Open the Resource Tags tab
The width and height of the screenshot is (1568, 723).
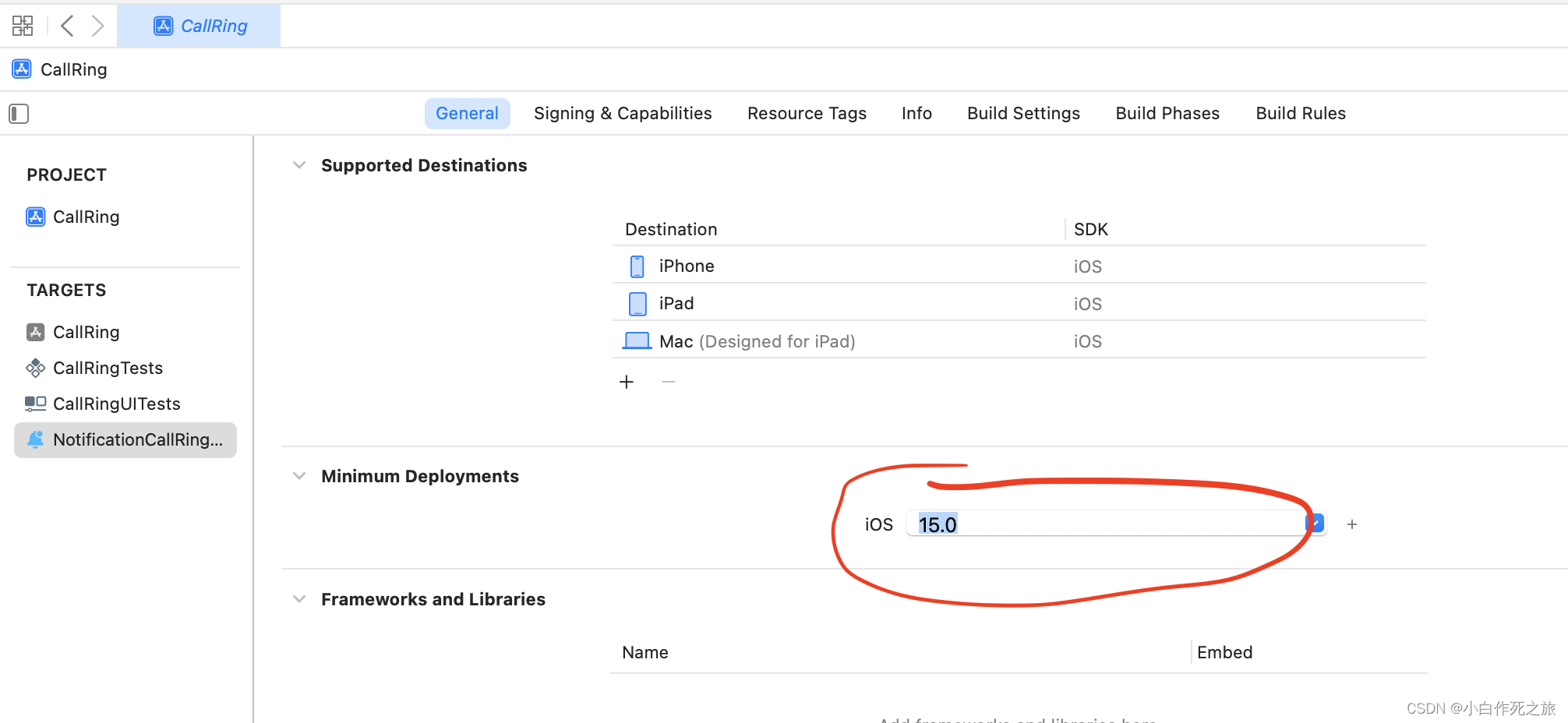click(x=807, y=114)
